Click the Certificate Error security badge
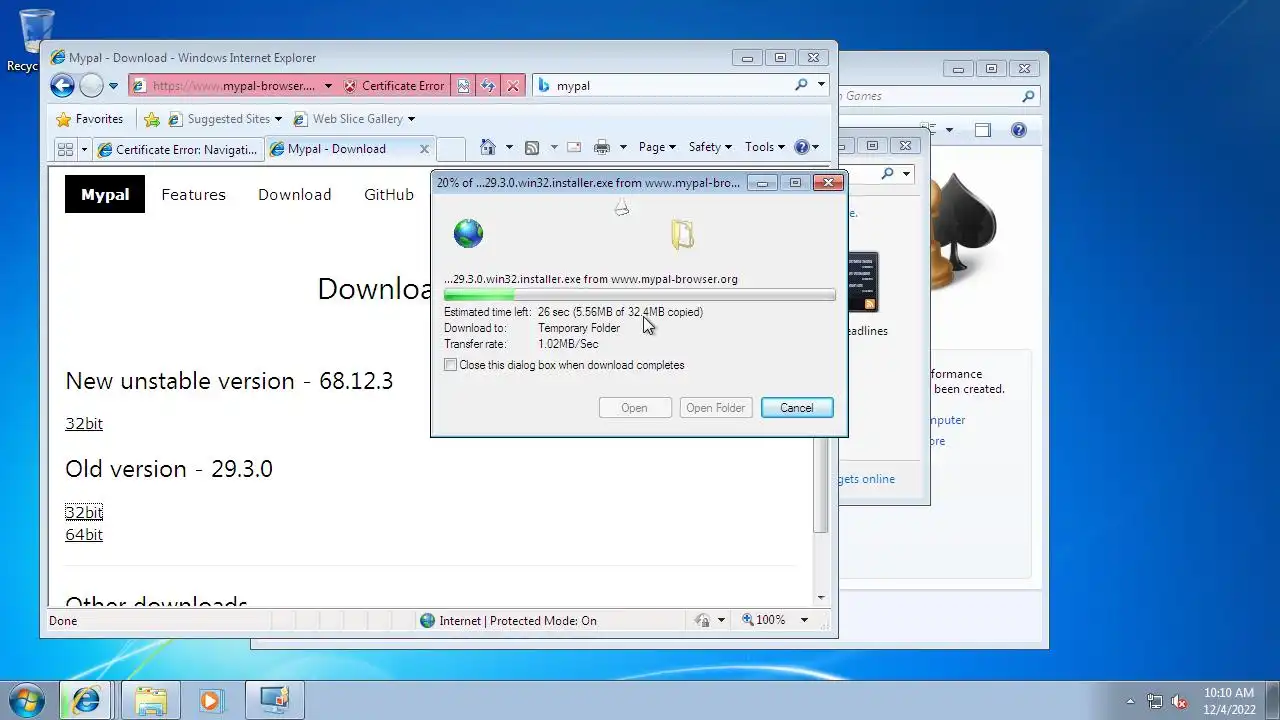Viewport: 1280px width, 720px height. [x=395, y=86]
